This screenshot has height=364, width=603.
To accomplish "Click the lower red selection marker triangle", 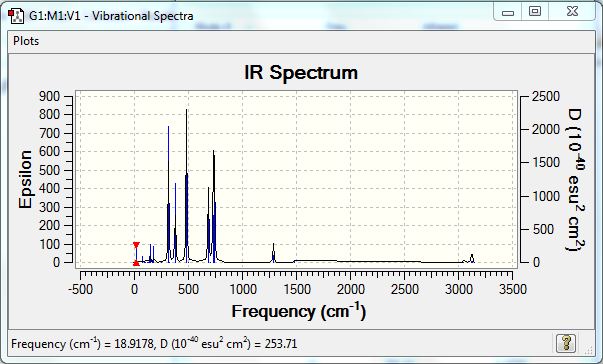I will (x=136, y=263).
